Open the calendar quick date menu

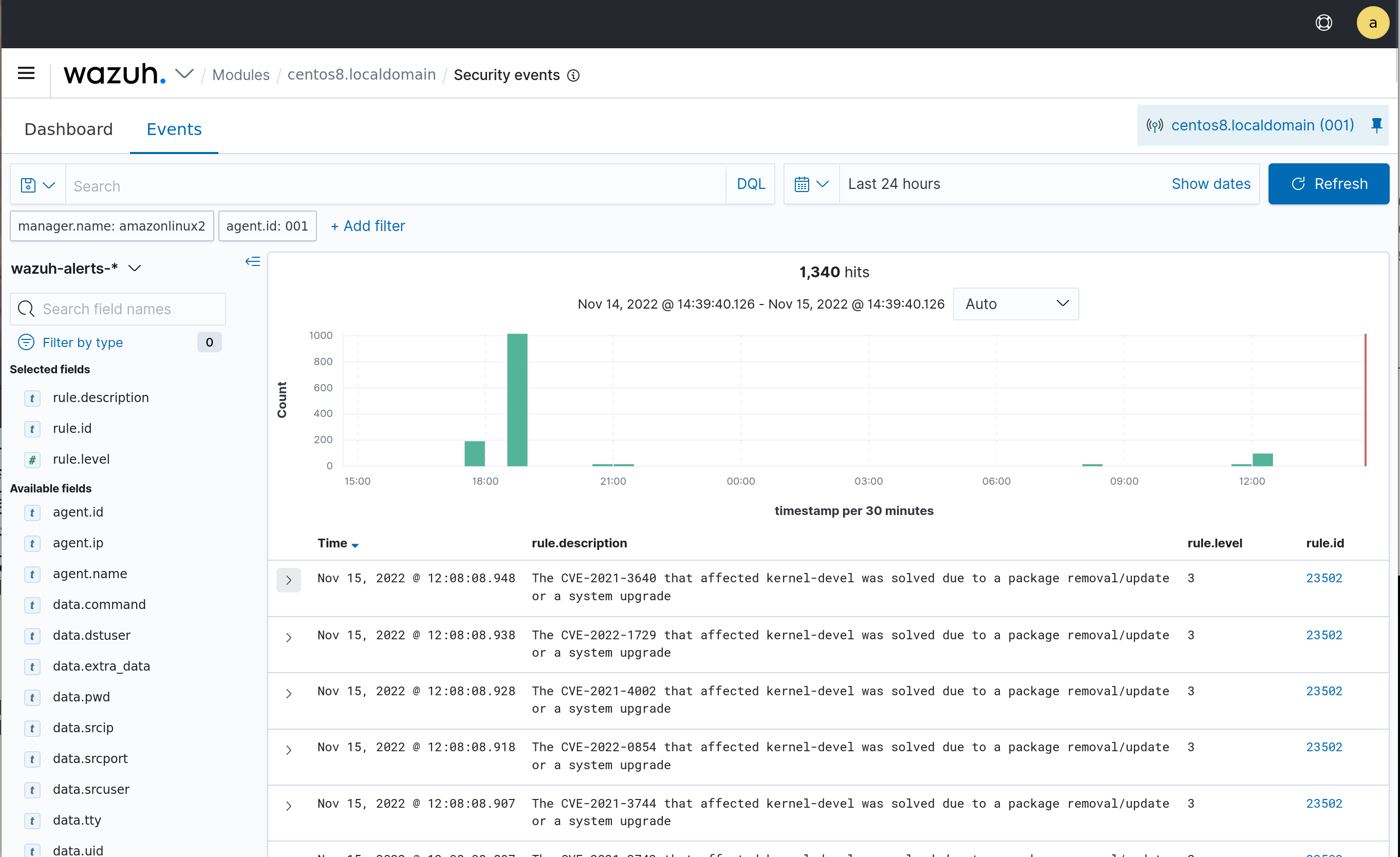(x=811, y=184)
